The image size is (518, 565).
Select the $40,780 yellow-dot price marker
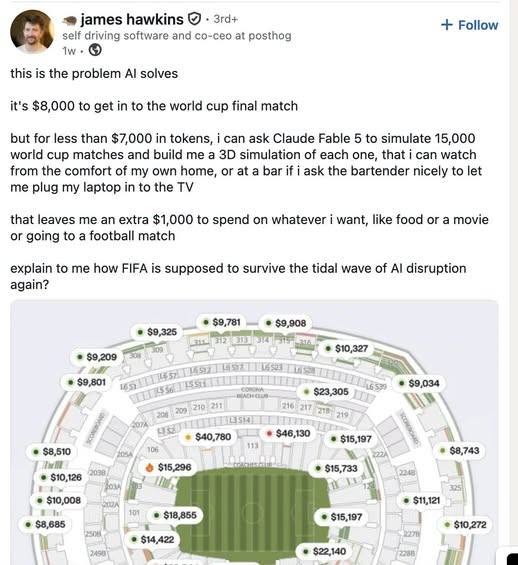tap(207, 437)
